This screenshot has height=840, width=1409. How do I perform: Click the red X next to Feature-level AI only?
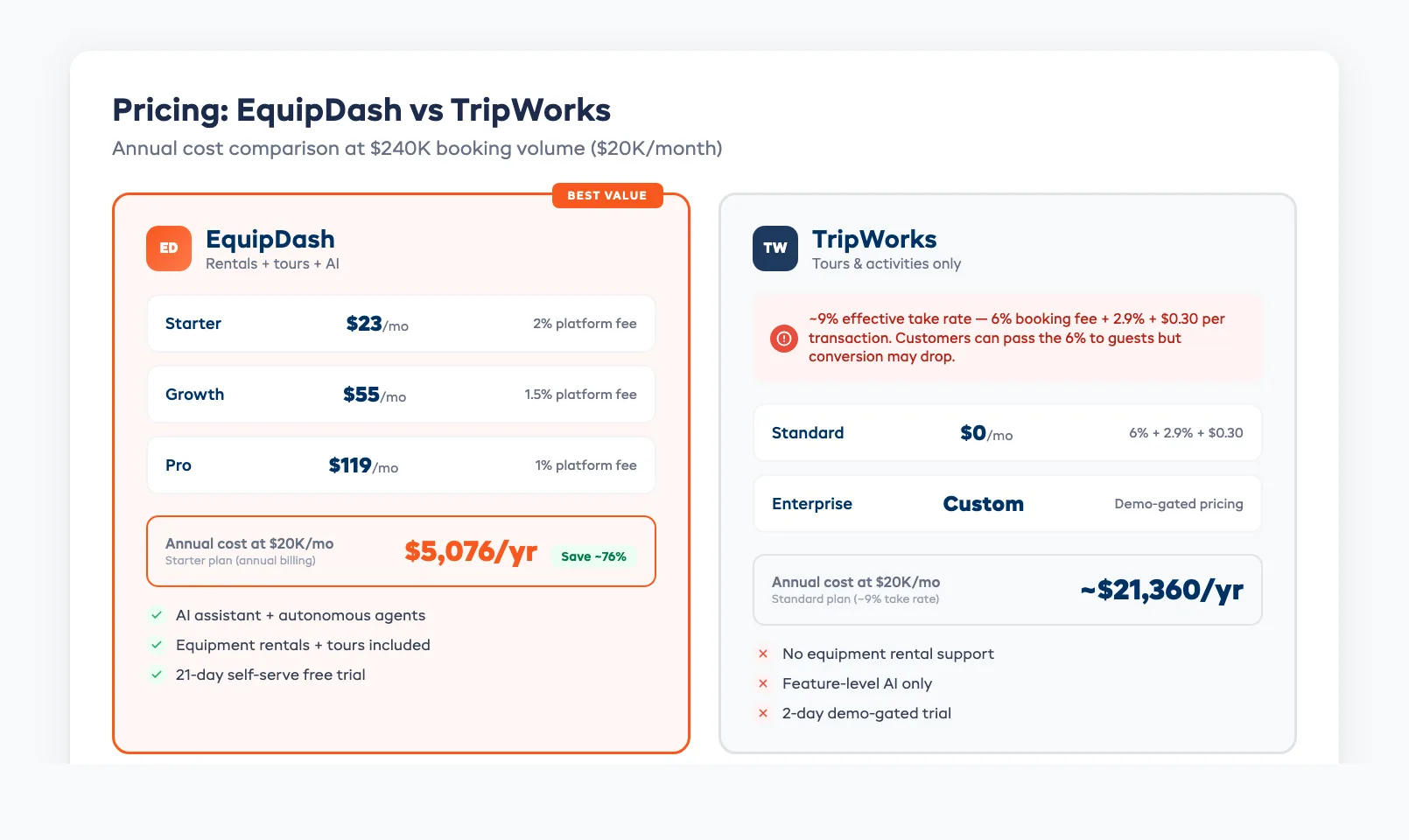coord(762,683)
